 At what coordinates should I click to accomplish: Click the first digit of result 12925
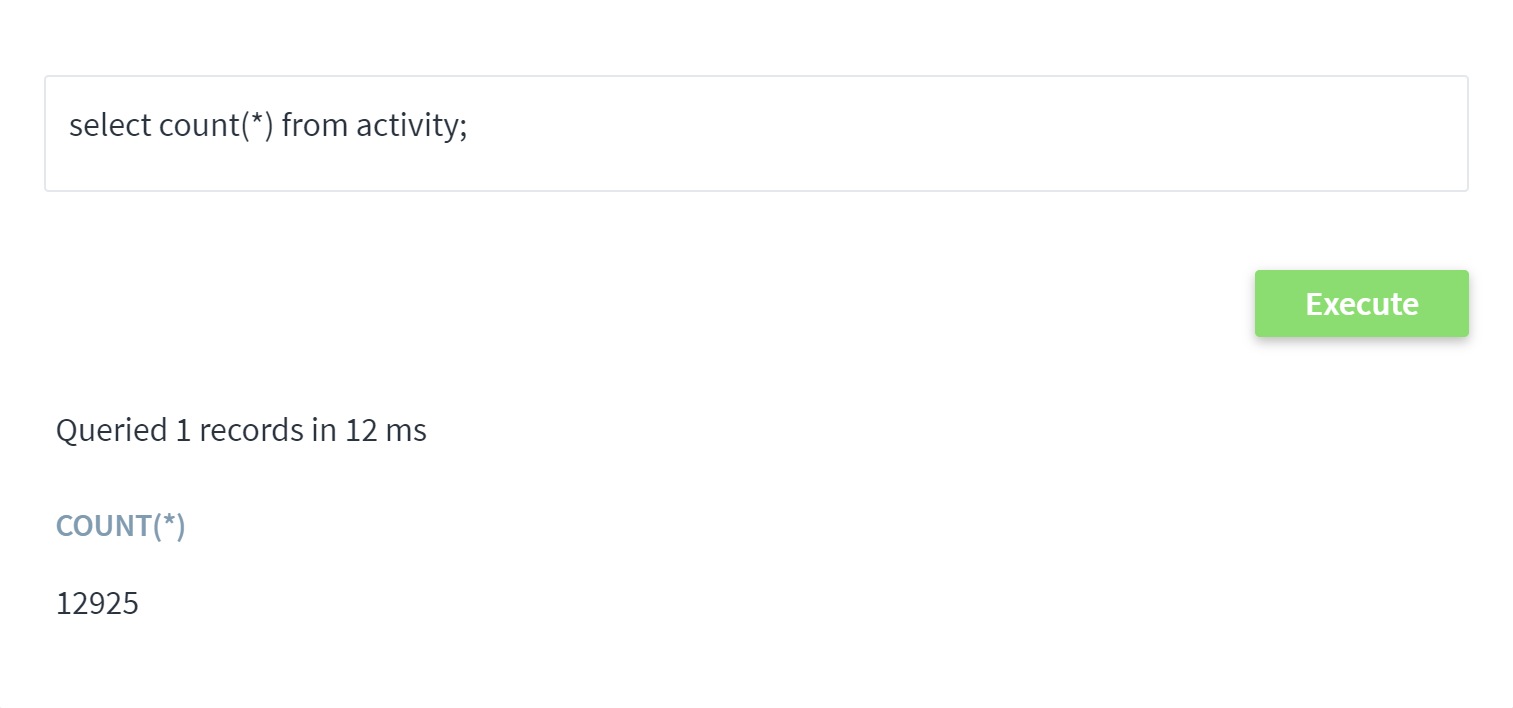63,604
